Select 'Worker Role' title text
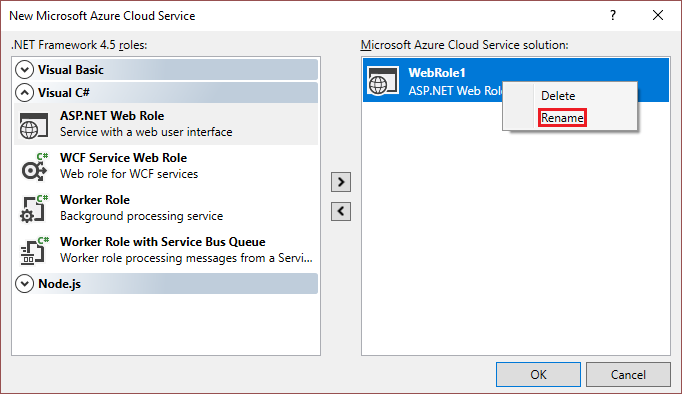682x394 pixels. click(95, 200)
